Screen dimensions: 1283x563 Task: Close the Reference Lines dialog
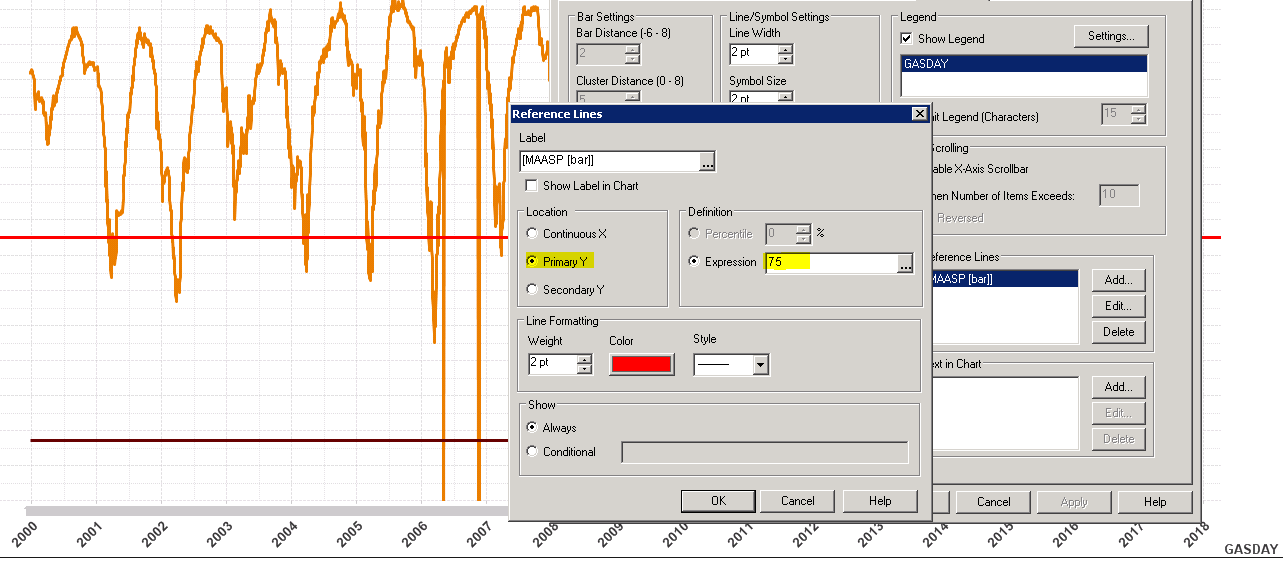tap(919, 114)
